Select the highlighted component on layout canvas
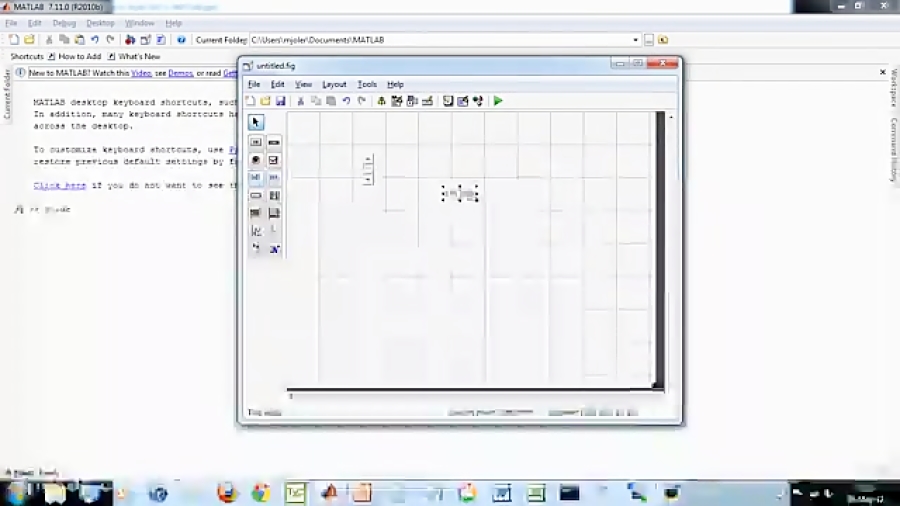This screenshot has height=506, width=900. (460, 193)
